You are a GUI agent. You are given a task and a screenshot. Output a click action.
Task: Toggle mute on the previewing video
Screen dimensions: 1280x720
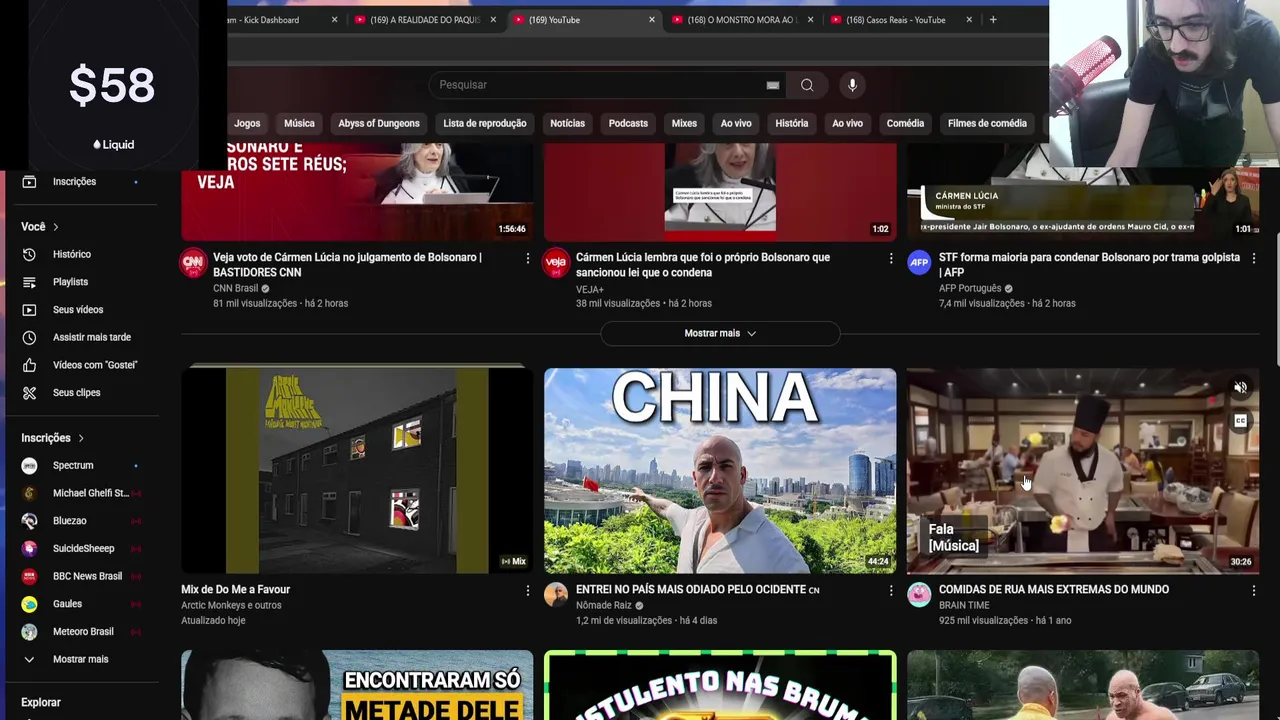coord(1240,388)
